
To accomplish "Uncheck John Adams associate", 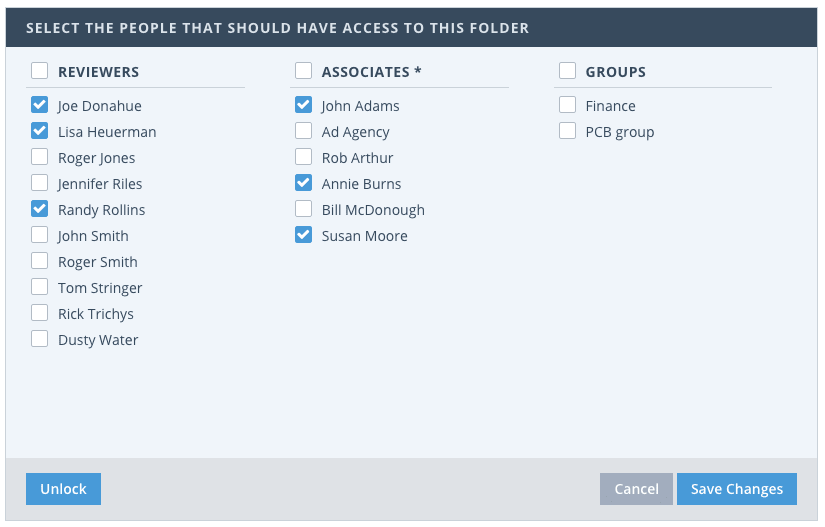I will point(303,104).
